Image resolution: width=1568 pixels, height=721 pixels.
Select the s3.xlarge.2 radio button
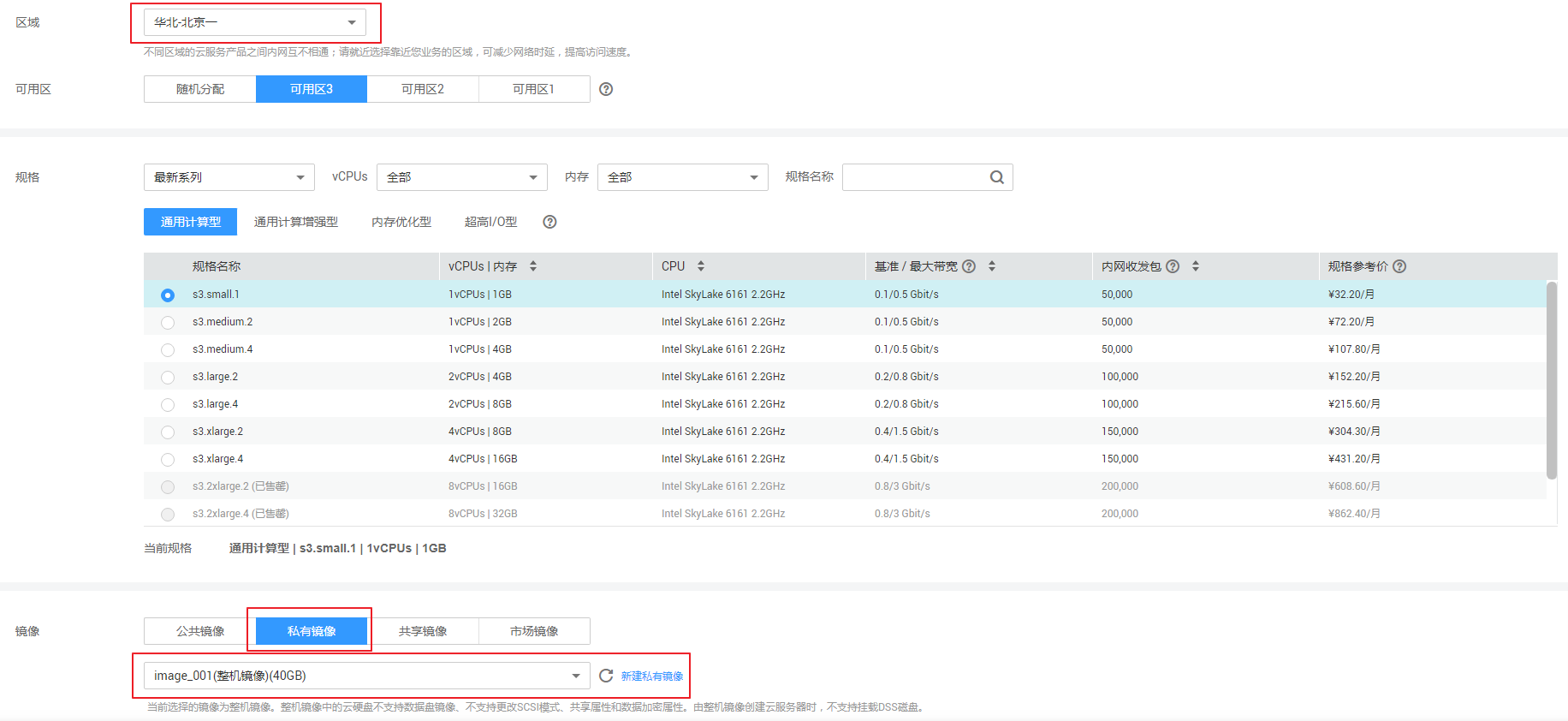point(168,432)
